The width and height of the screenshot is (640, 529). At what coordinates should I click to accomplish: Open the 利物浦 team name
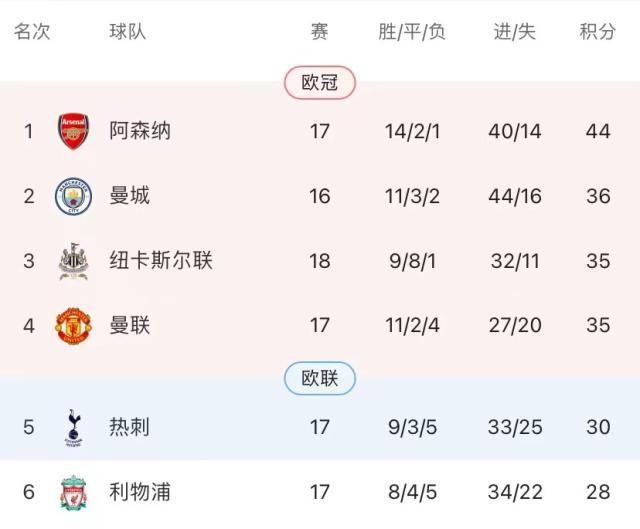140,492
